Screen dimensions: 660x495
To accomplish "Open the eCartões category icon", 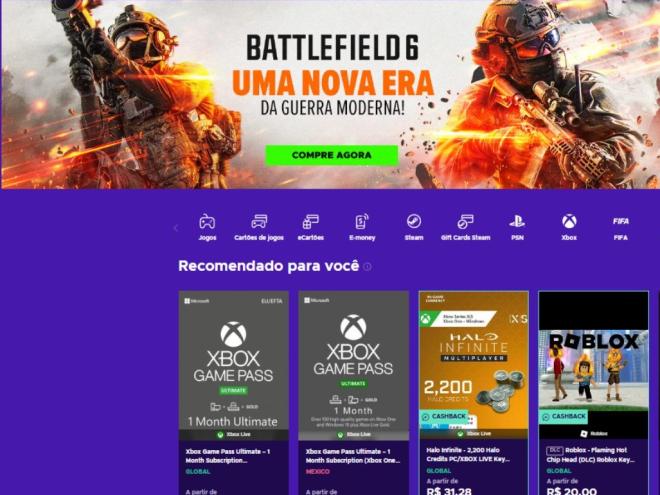I will pos(311,221).
